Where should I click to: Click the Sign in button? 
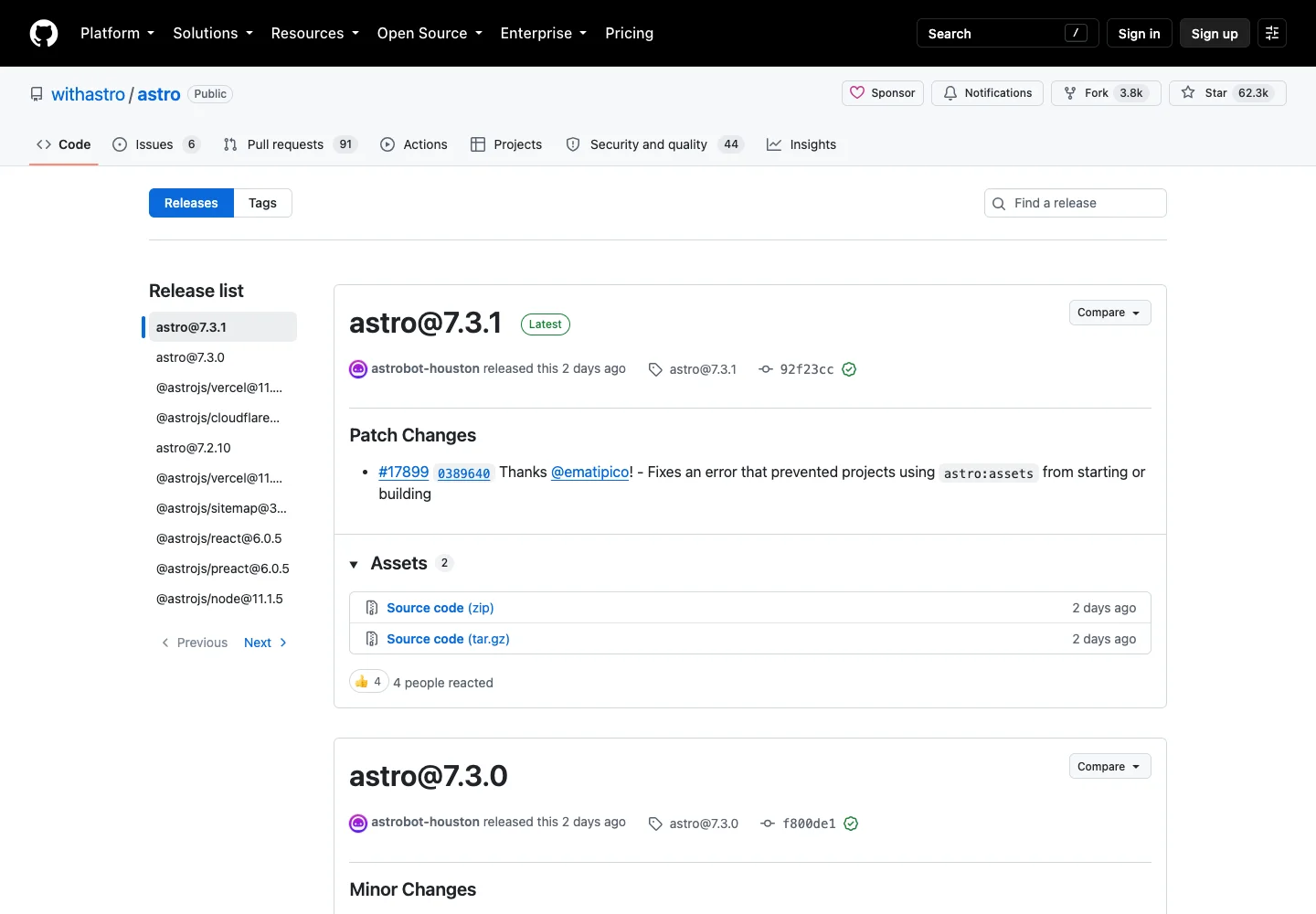tap(1139, 33)
